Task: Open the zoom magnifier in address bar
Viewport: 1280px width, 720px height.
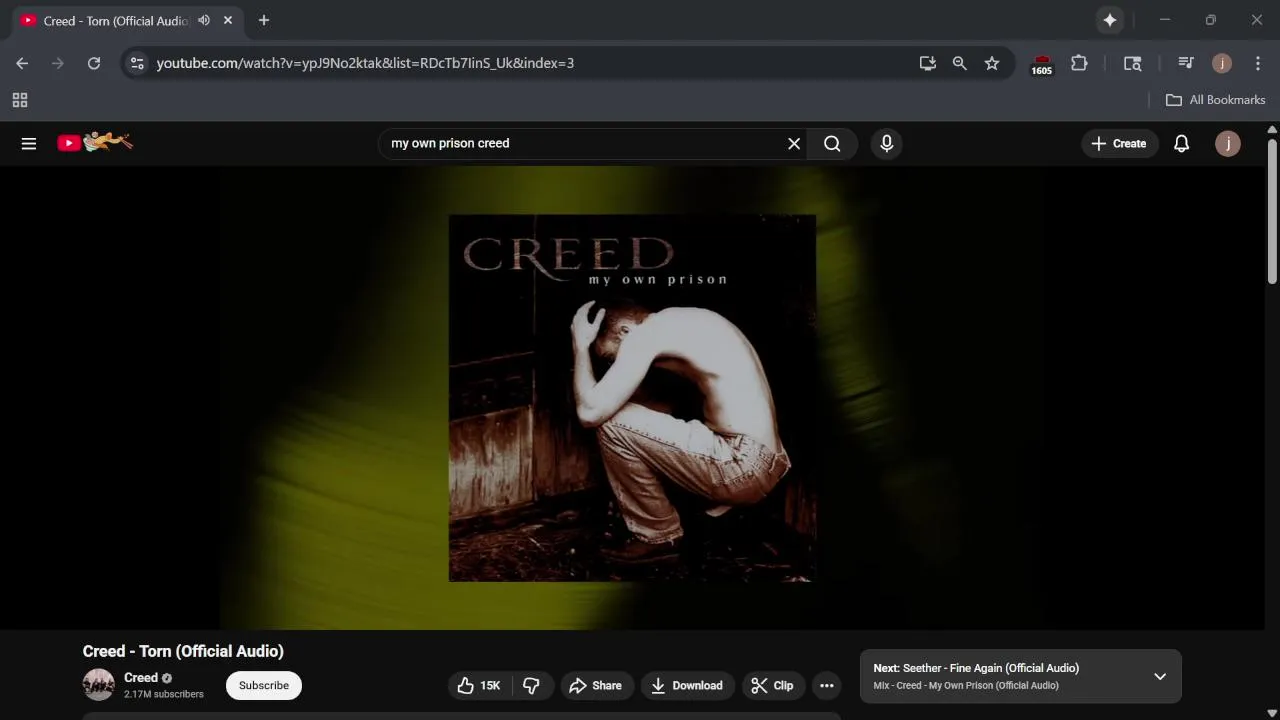Action: 960,63
